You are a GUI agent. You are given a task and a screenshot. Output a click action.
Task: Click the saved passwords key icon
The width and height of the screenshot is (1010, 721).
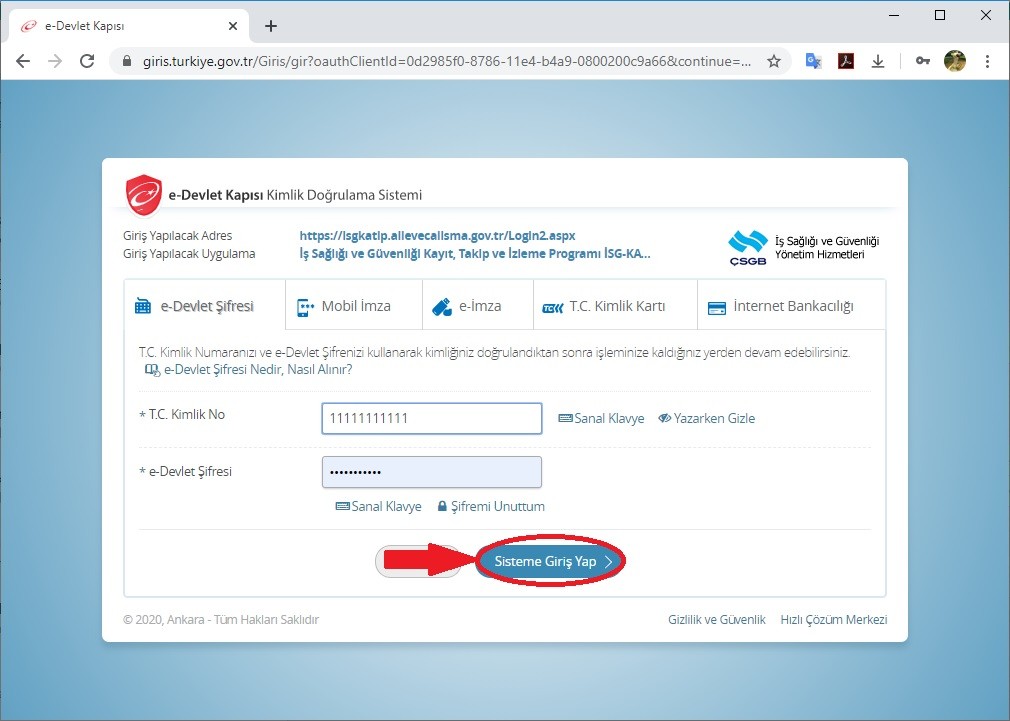pos(923,61)
